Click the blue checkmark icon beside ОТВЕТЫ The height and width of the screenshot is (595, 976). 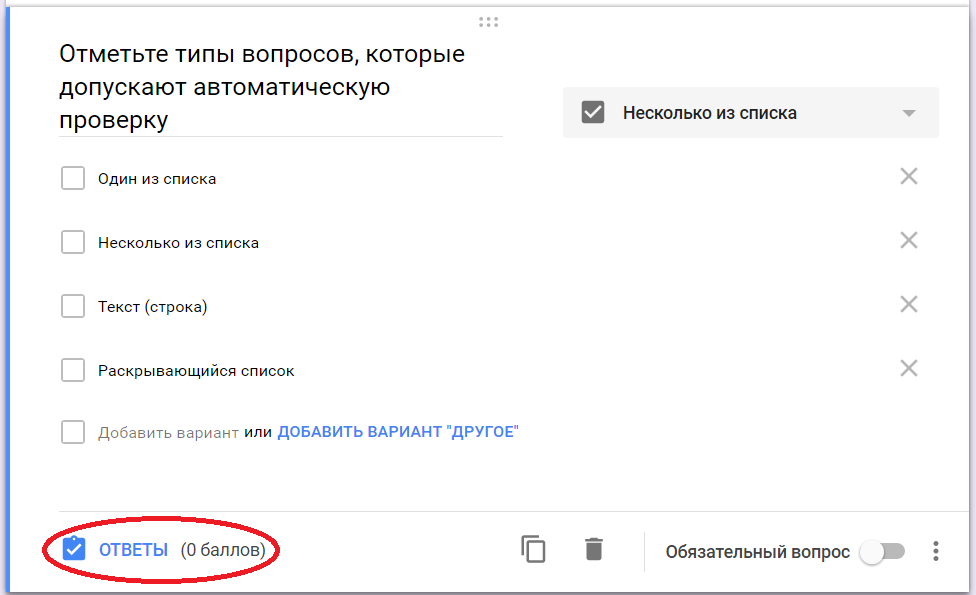71,549
